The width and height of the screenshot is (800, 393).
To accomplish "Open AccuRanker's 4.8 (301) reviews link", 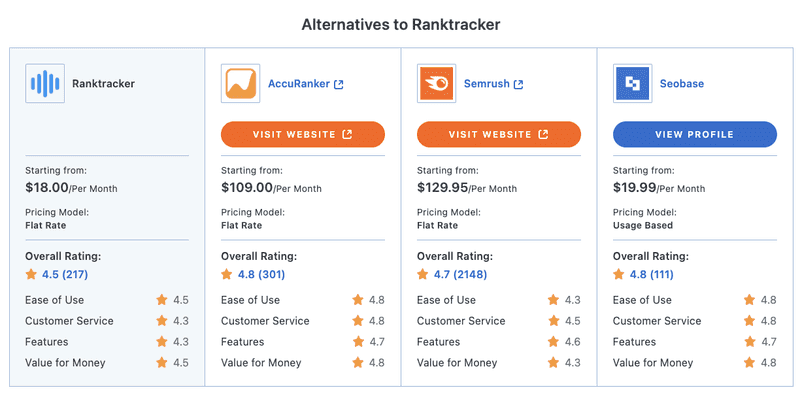I will [261, 275].
